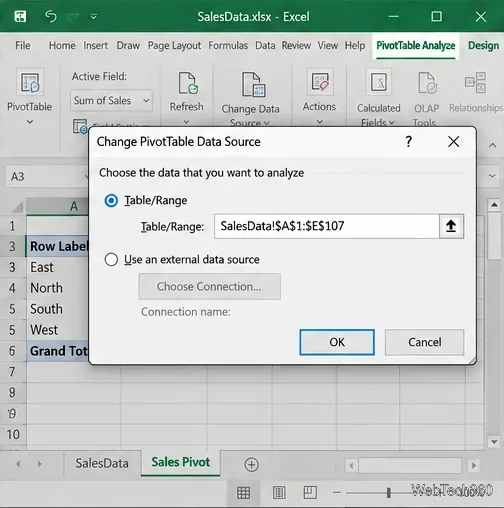Select the Table/Range radio button
This screenshot has width=504, height=508.
(111, 201)
